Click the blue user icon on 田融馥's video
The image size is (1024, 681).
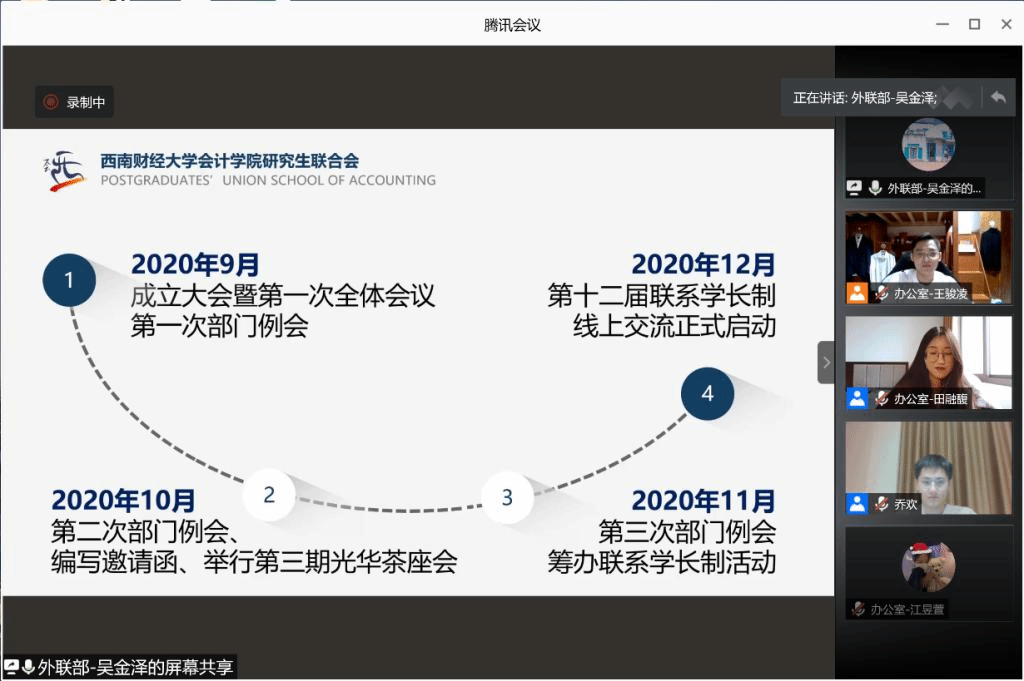tap(857, 398)
